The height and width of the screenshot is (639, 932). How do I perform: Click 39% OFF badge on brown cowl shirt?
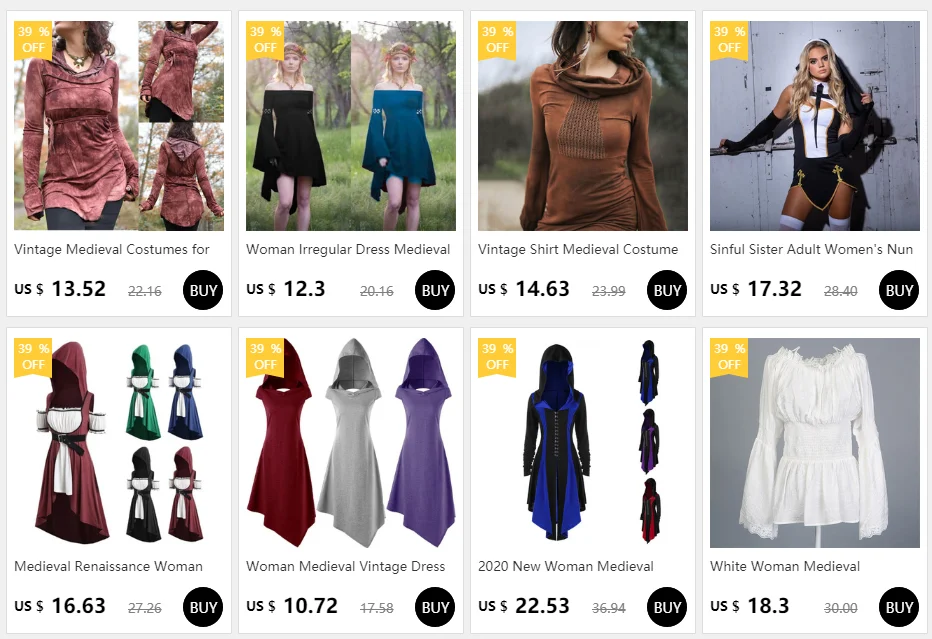click(x=497, y=40)
